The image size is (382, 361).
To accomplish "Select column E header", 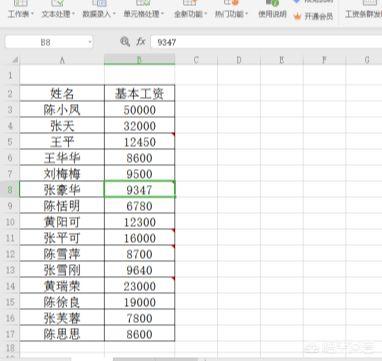I will pyautogui.click(x=282, y=60).
